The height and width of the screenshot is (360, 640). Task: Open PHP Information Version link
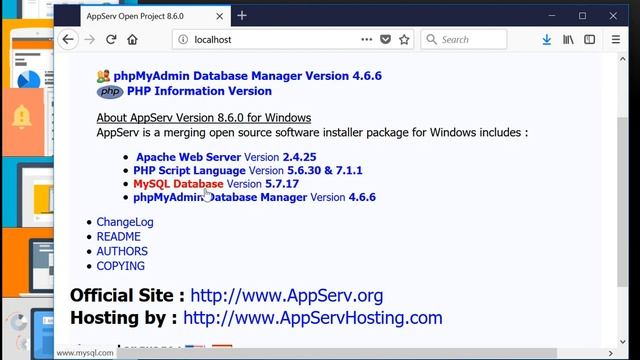[199, 91]
